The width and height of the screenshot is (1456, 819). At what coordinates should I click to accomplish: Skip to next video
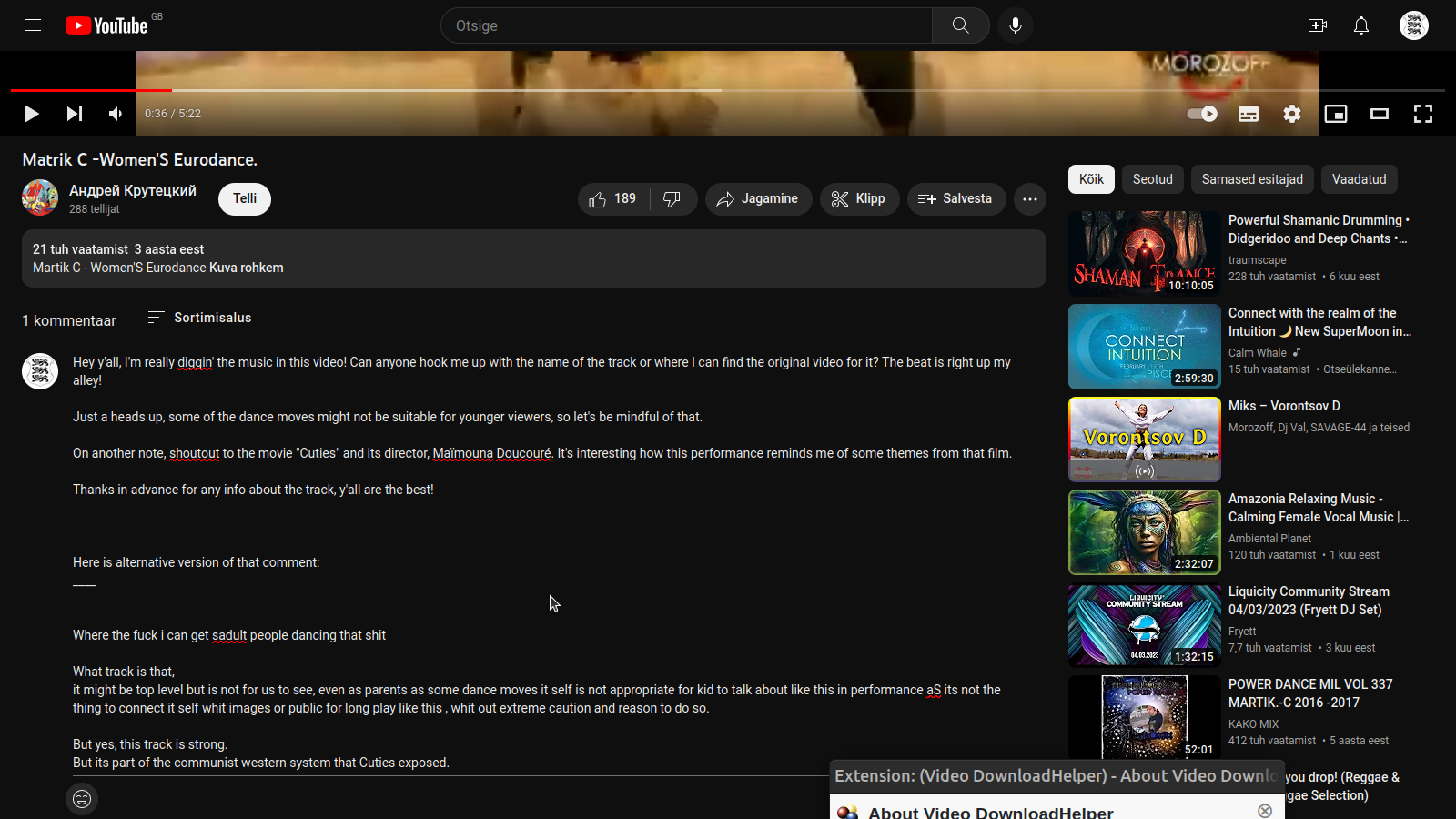click(75, 114)
